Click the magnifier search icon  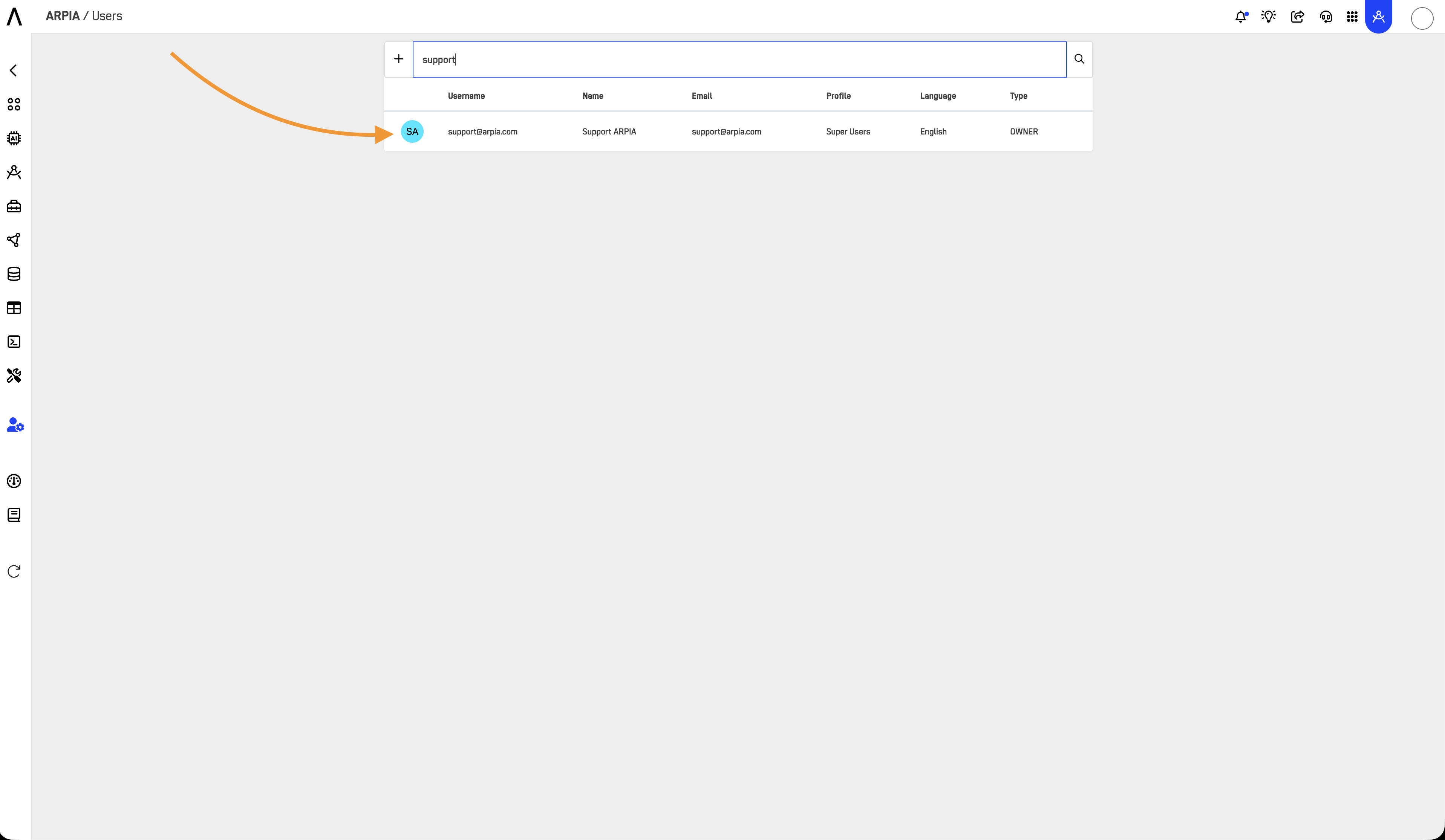1079,59
